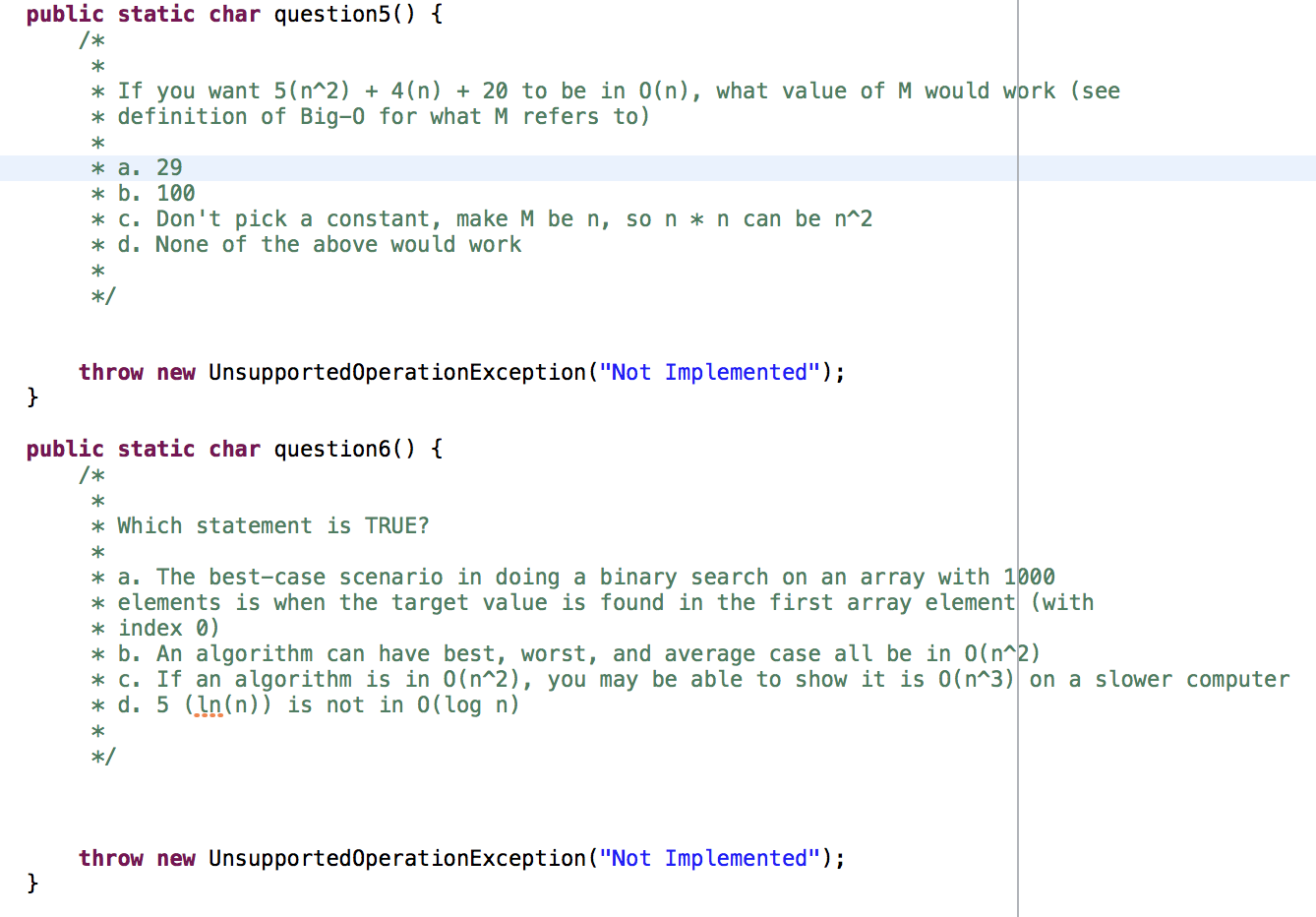Viewport: 1316px width, 917px height.
Task: Click the throw keyword in question6
Action: pyautogui.click(x=111, y=858)
